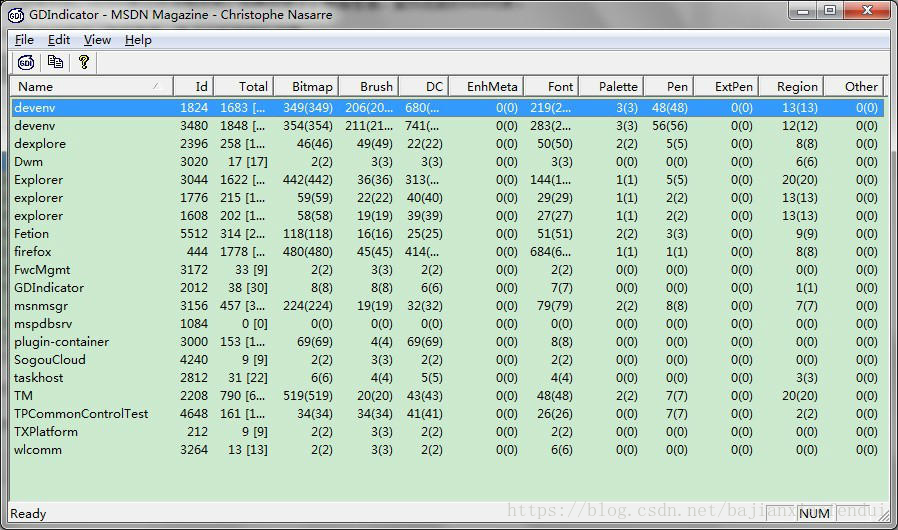
Task: Close the GDIndicator window
Action: [x=867, y=11]
